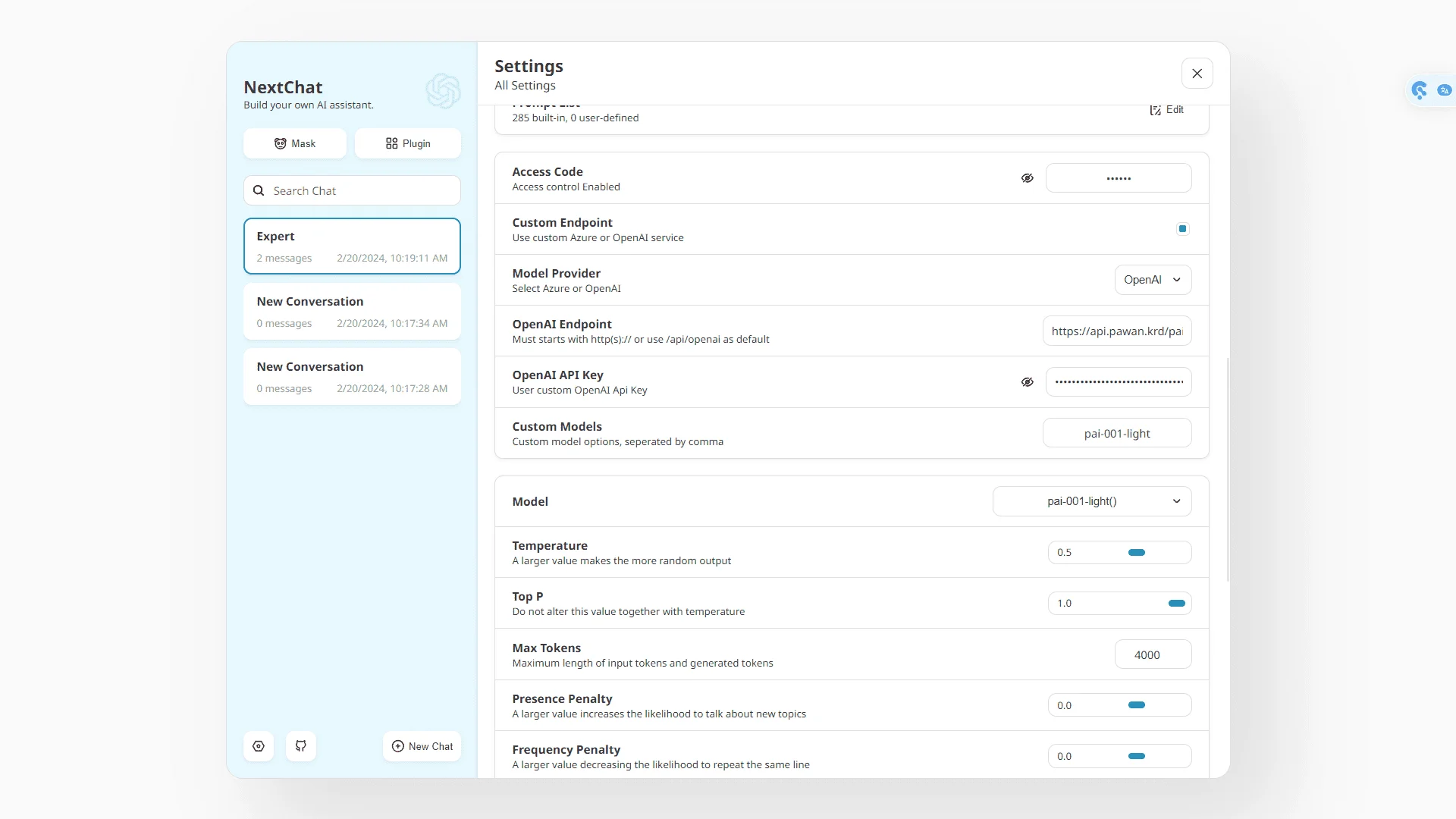The width and height of the screenshot is (1456, 819).
Task: Select the Expert conversation
Action: click(352, 246)
